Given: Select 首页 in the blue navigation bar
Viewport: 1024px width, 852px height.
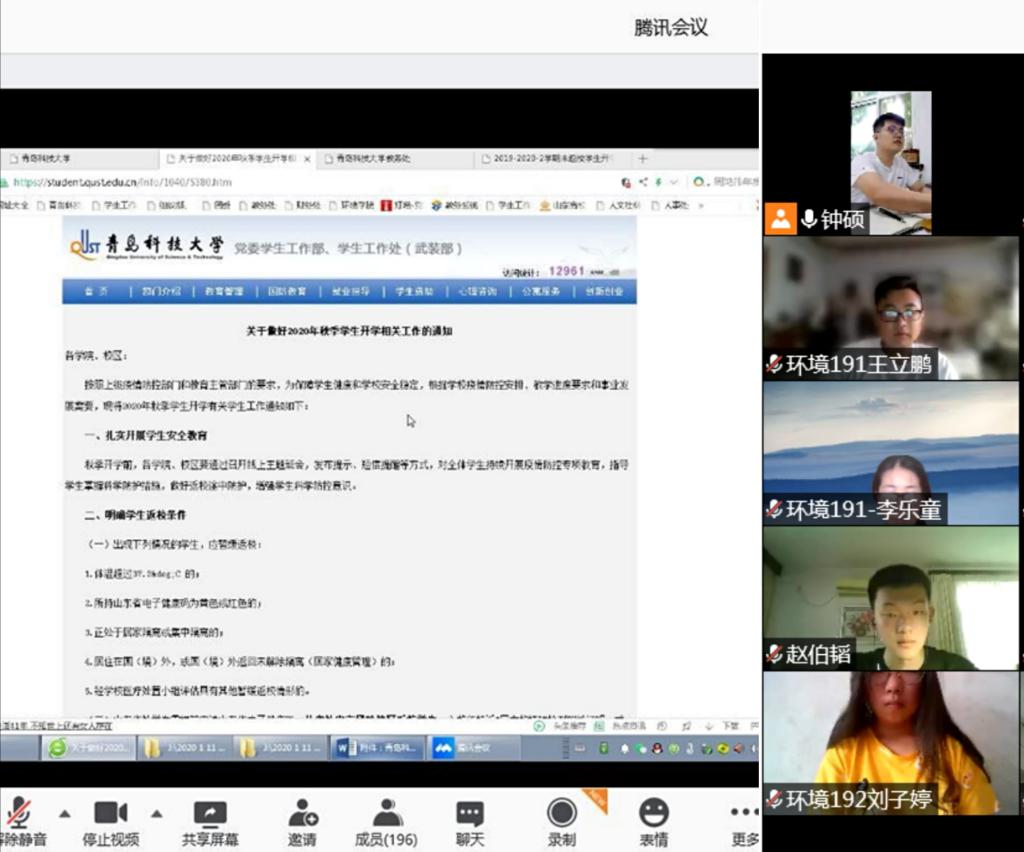Looking at the screenshot, I should pos(96,291).
